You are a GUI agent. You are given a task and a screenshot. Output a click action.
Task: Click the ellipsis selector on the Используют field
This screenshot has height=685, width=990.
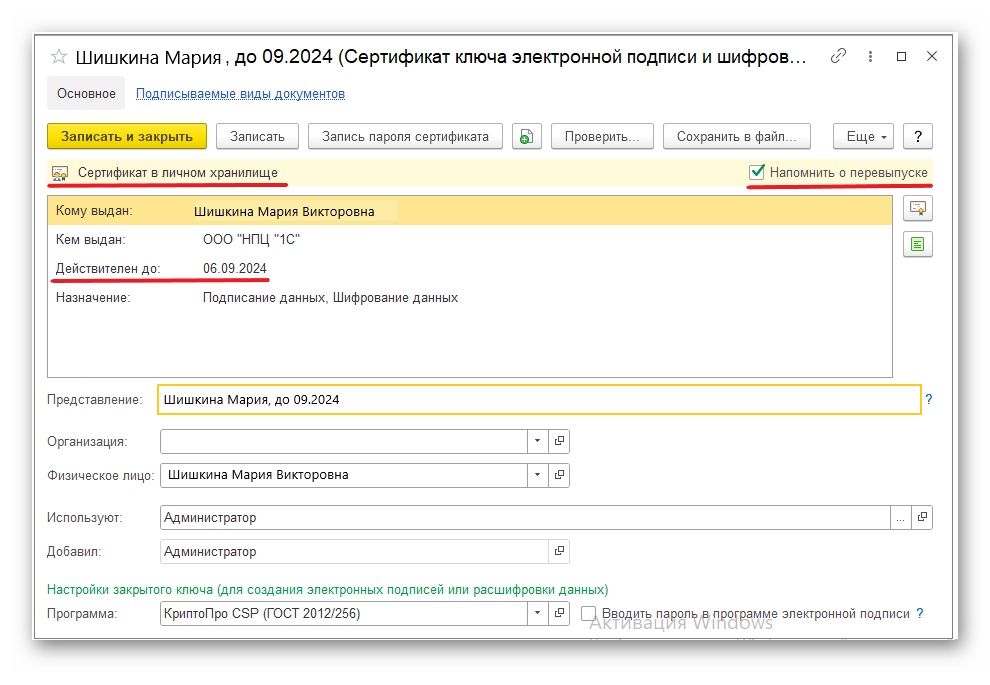(x=901, y=517)
